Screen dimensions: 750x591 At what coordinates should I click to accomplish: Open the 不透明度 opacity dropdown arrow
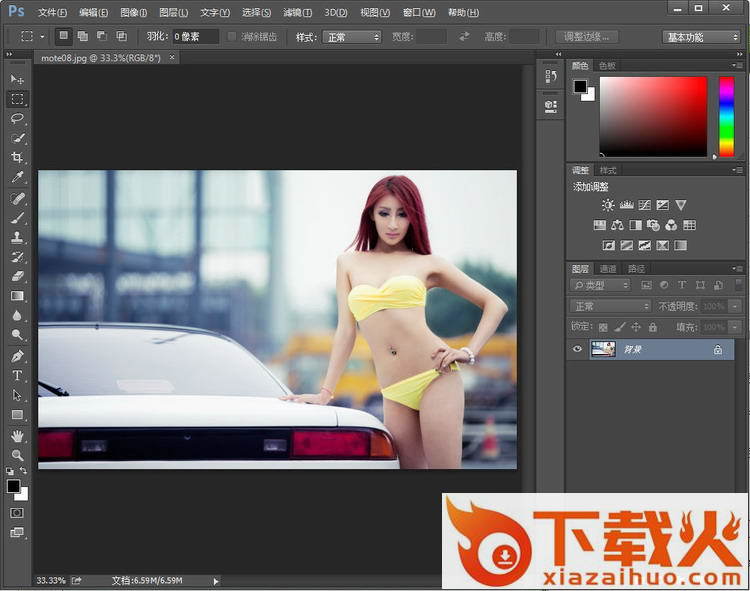[x=735, y=306]
